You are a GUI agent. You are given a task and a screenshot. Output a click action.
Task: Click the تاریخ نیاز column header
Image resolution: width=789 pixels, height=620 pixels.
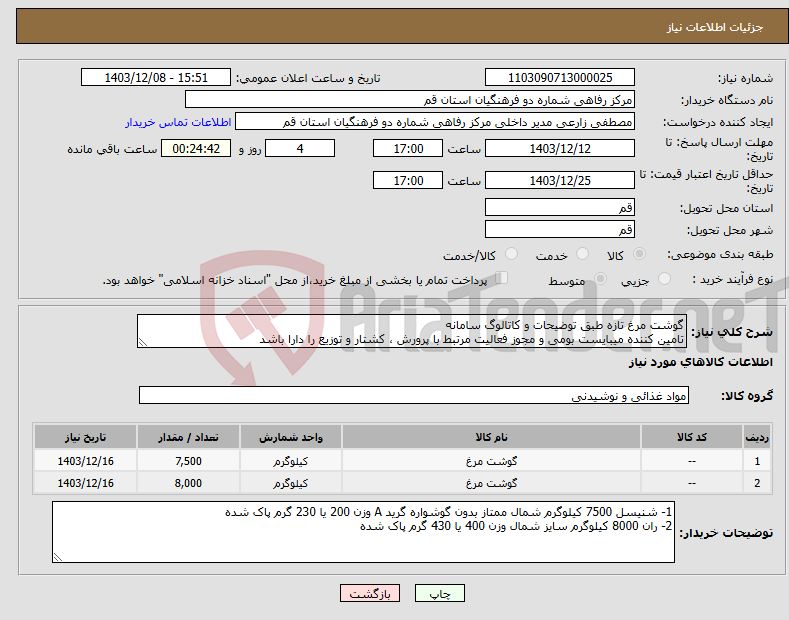coord(86,437)
